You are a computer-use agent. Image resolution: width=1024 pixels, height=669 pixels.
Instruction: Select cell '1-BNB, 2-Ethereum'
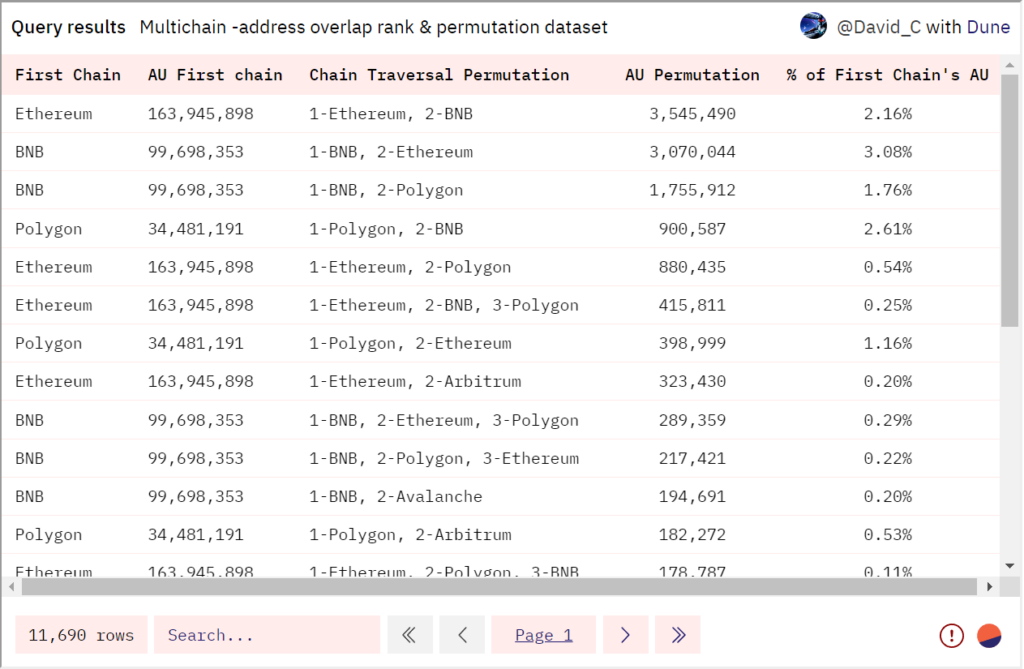(x=391, y=152)
